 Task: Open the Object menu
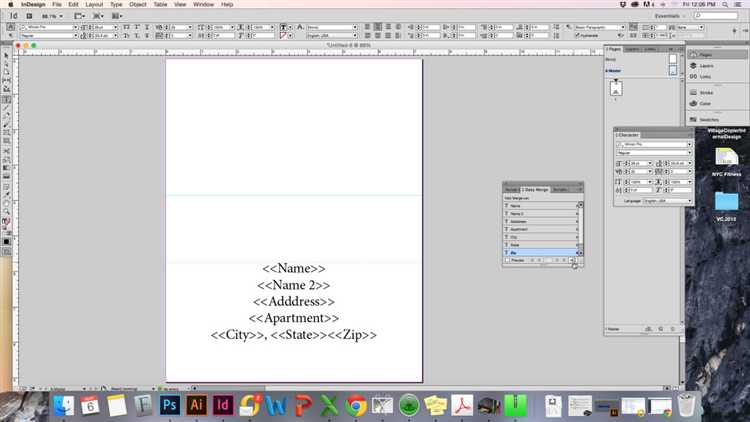pyautogui.click(x=138, y=4)
